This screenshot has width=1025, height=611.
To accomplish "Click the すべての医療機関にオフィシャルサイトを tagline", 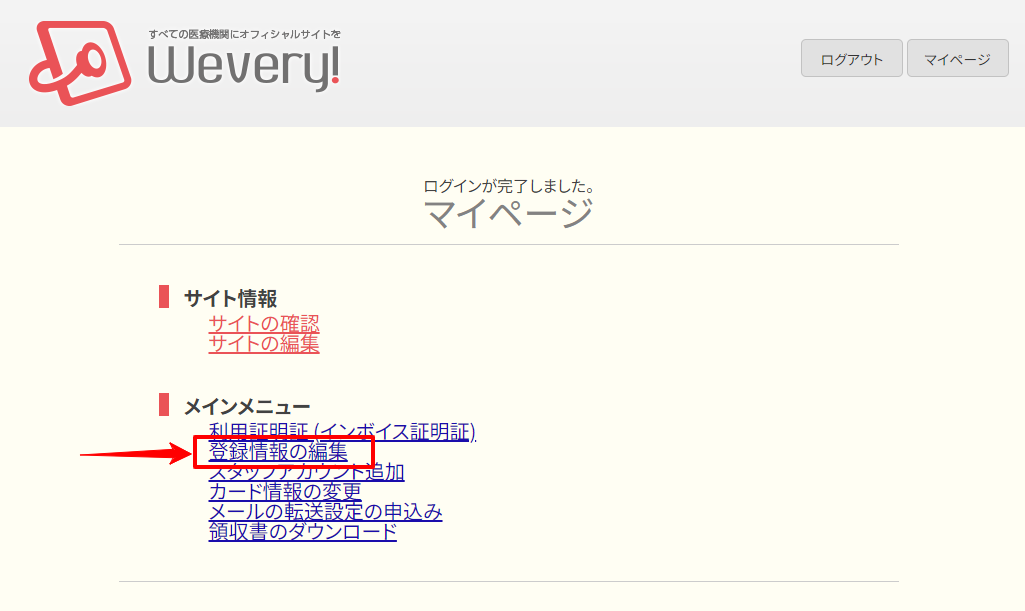I will point(244,34).
